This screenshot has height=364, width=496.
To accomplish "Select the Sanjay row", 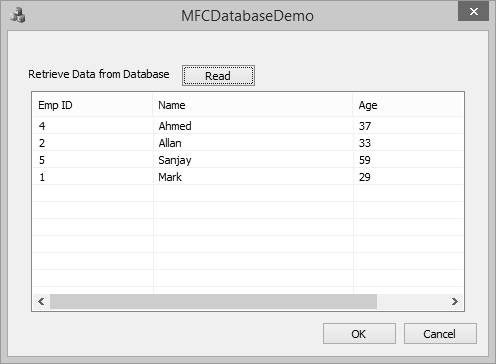I will point(248,160).
